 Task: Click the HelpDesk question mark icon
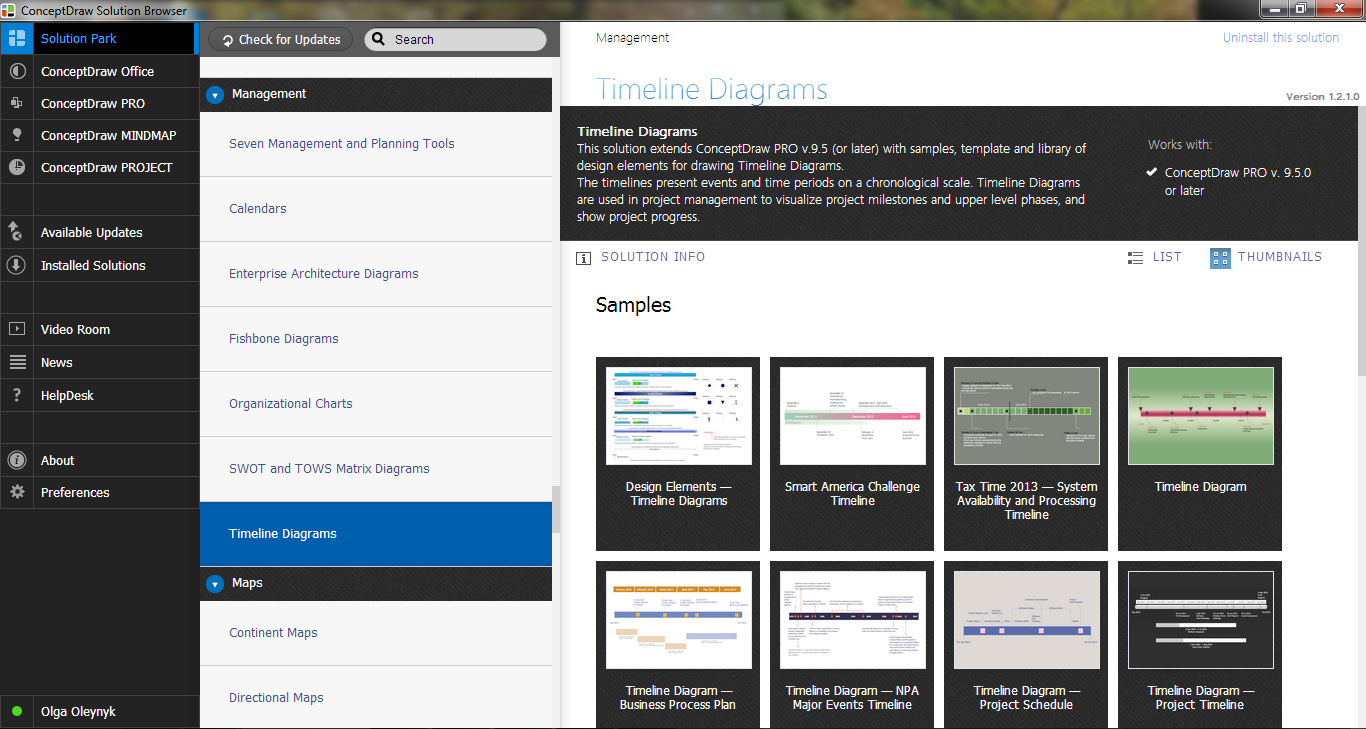point(16,395)
